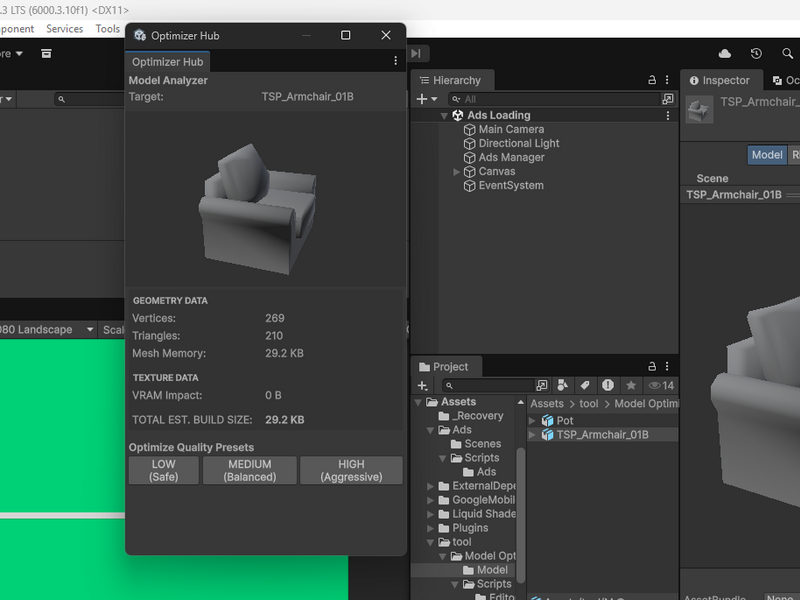Select the Model folder in Project tree
Screen dimensions: 800x600
(x=485, y=570)
